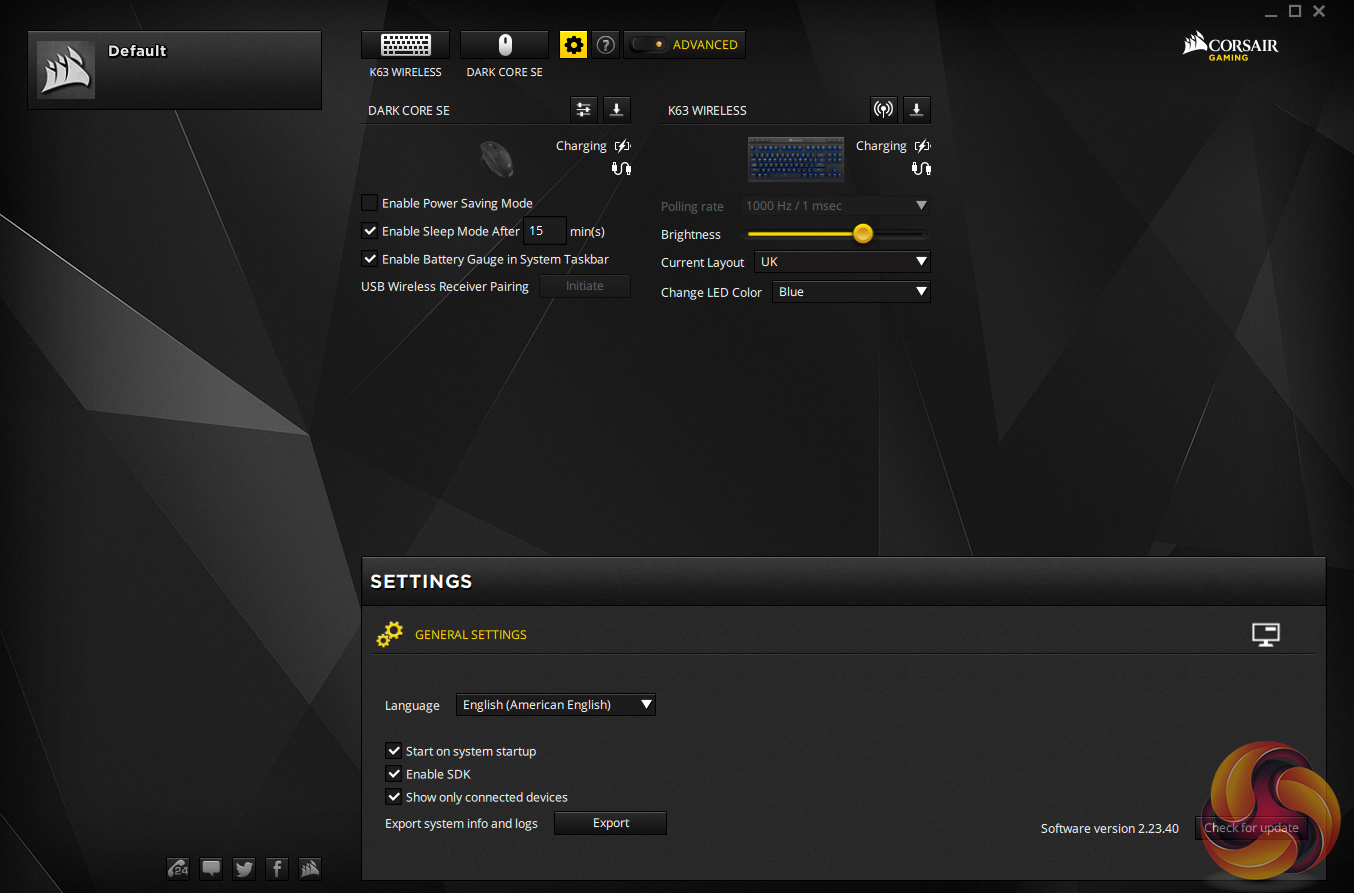The width and height of the screenshot is (1354, 893).
Task: Click the SETTINGS panel heading
Action: (421, 582)
